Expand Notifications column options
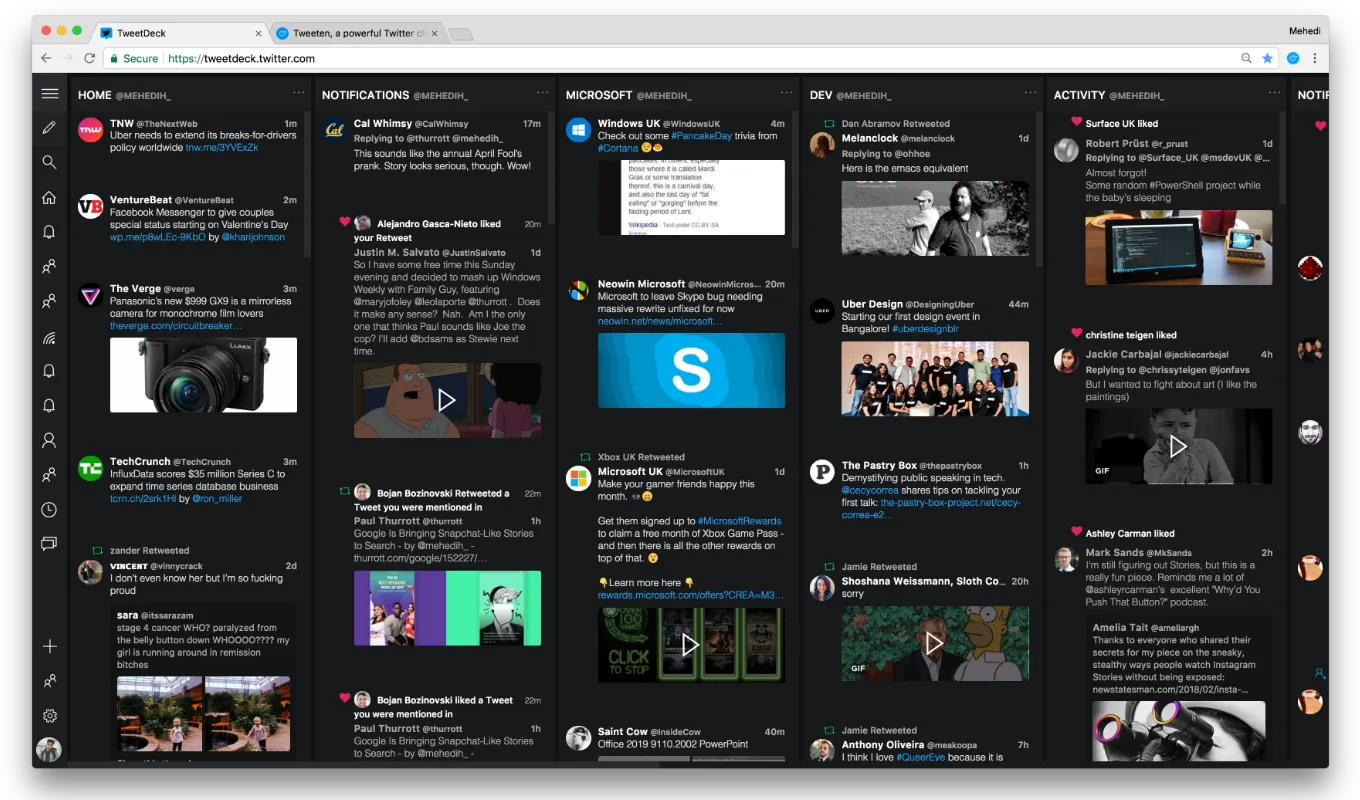 [x=542, y=93]
